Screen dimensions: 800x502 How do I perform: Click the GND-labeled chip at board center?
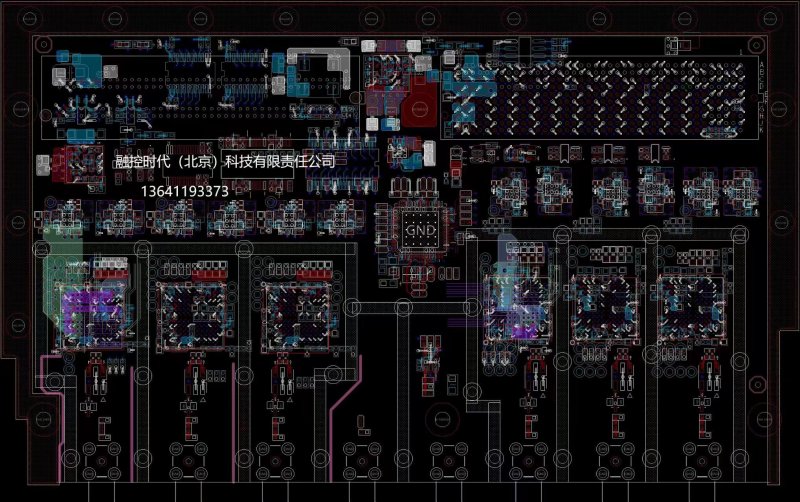click(421, 229)
